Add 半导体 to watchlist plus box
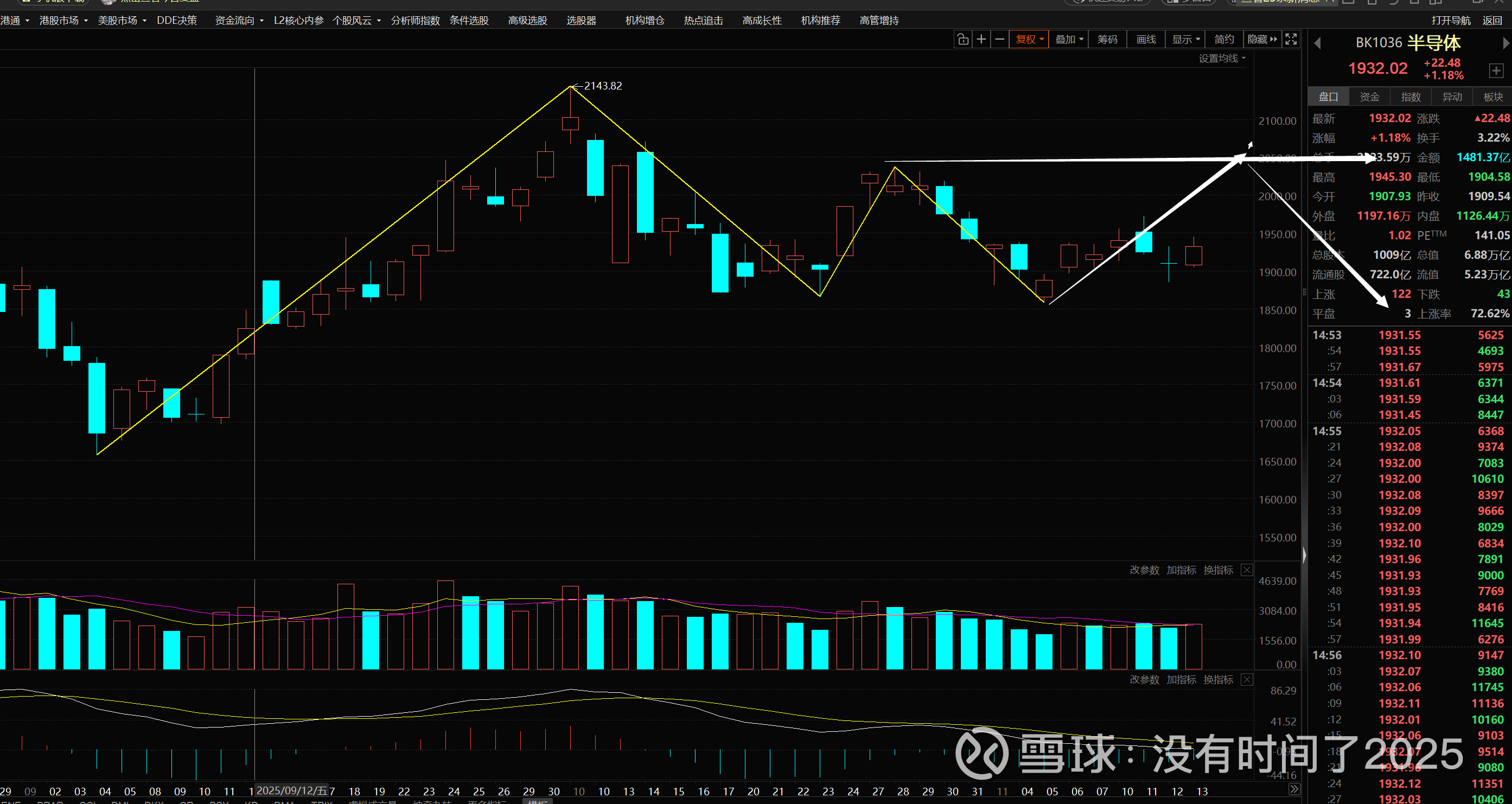1512x804 pixels. (x=1496, y=71)
